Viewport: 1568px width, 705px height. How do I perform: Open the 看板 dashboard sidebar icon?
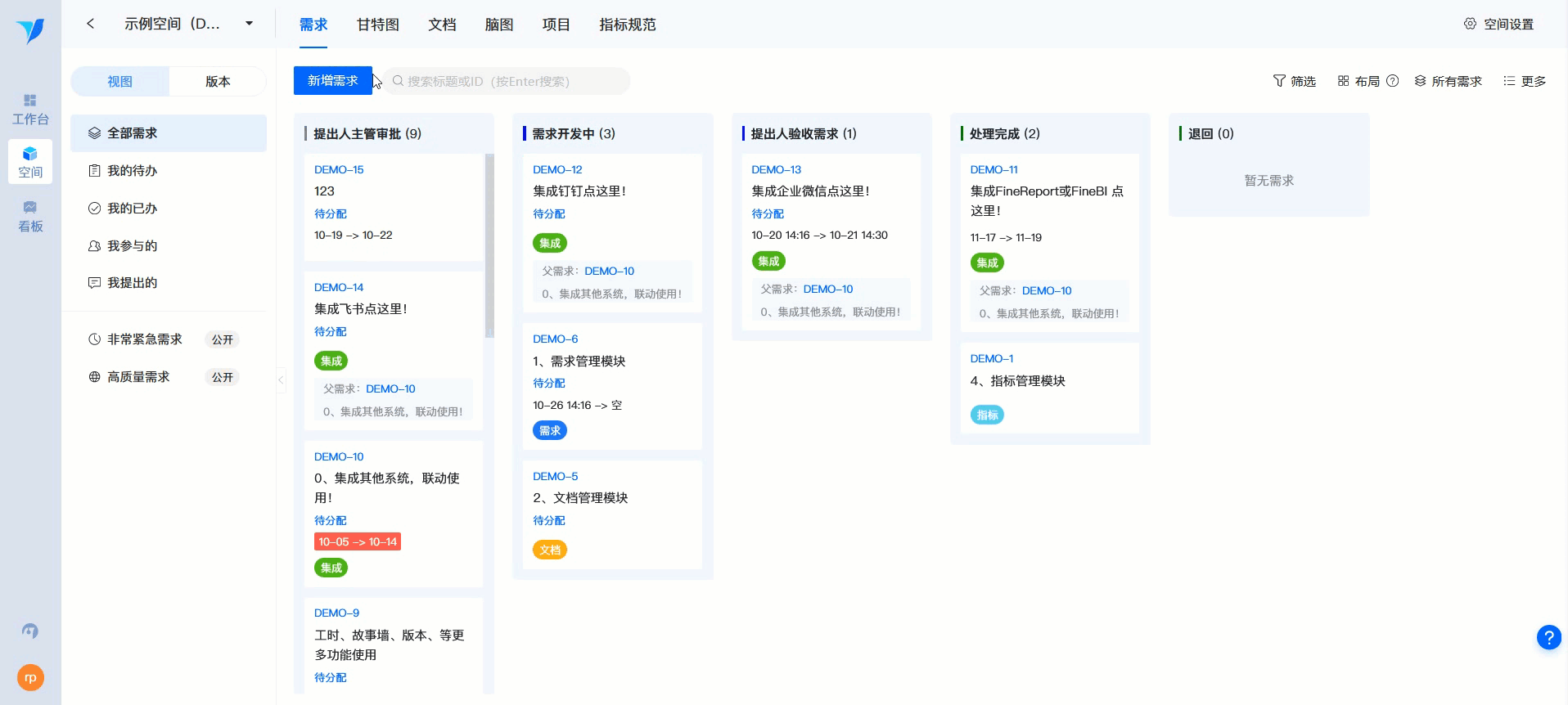click(30, 217)
